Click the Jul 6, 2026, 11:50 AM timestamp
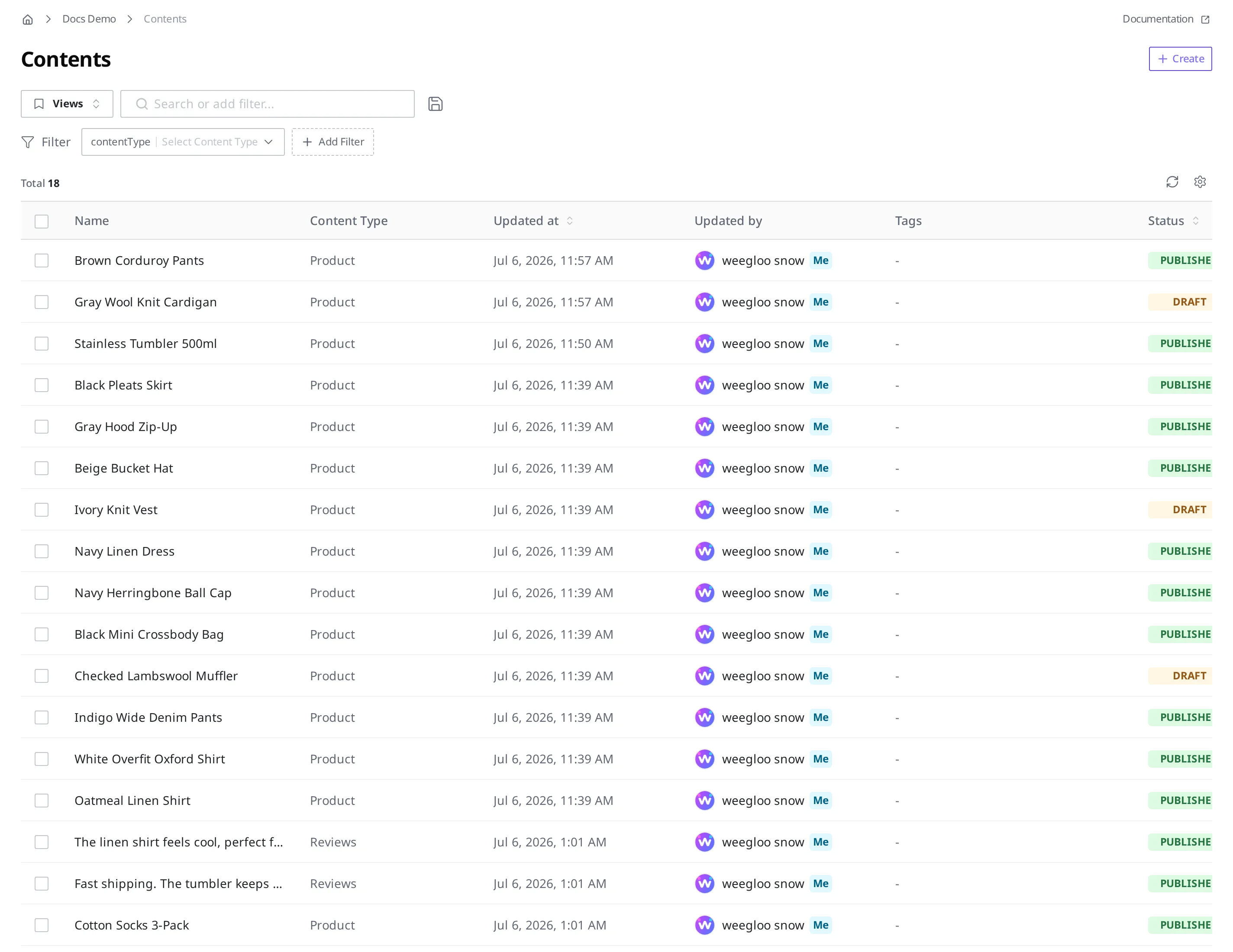The image size is (1233, 952). (x=553, y=344)
